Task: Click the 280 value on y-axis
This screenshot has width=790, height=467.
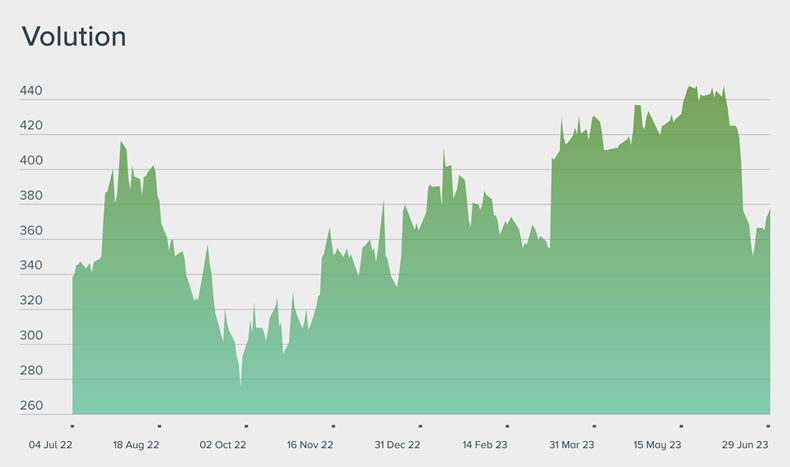Action: click(31, 370)
